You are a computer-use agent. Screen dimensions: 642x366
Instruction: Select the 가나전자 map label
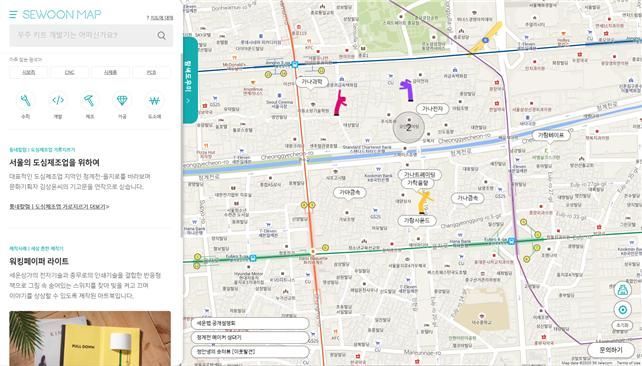click(432, 109)
